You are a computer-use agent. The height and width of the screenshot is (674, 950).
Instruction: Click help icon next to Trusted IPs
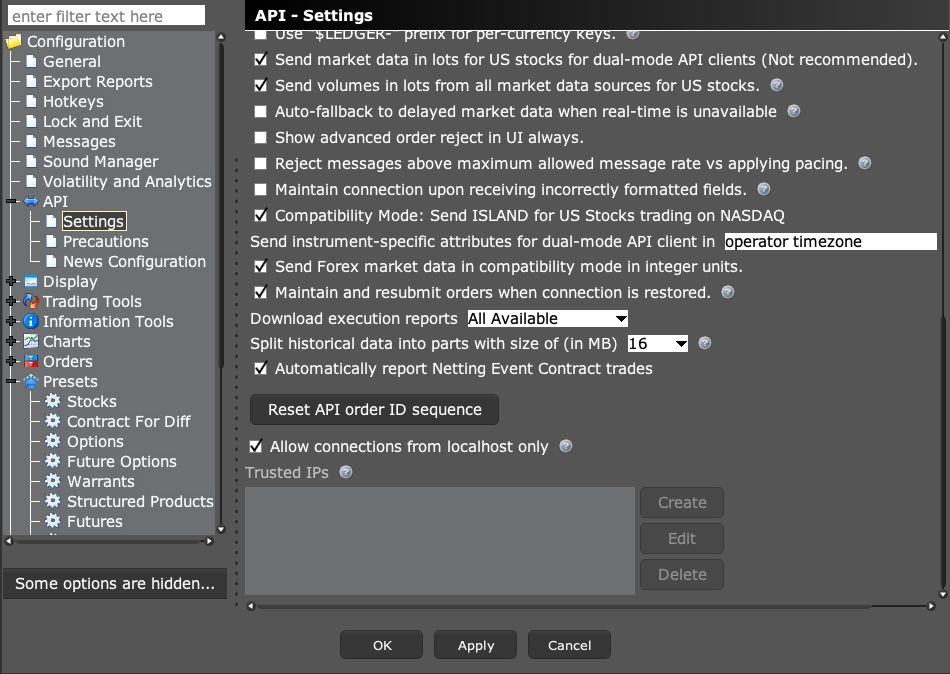(x=346, y=472)
